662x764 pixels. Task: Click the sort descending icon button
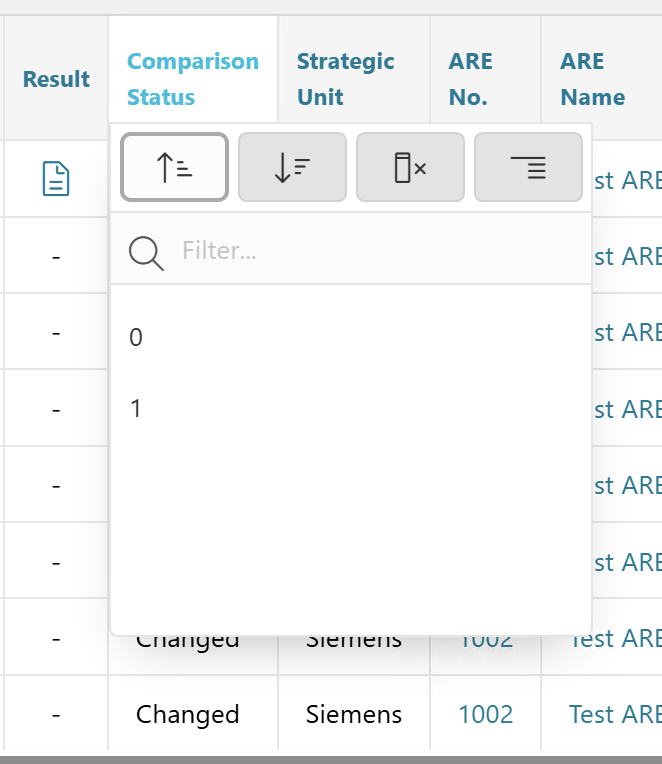[x=292, y=168]
